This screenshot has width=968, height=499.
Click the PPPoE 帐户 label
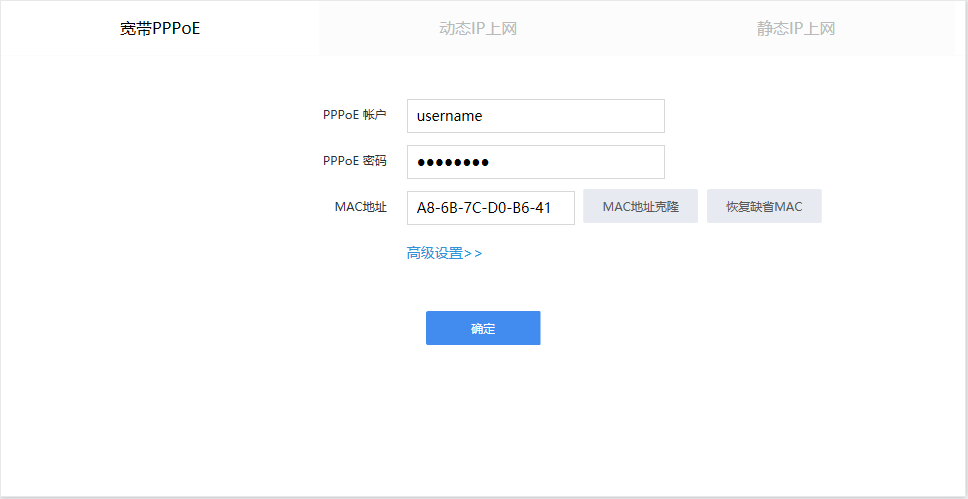354,115
